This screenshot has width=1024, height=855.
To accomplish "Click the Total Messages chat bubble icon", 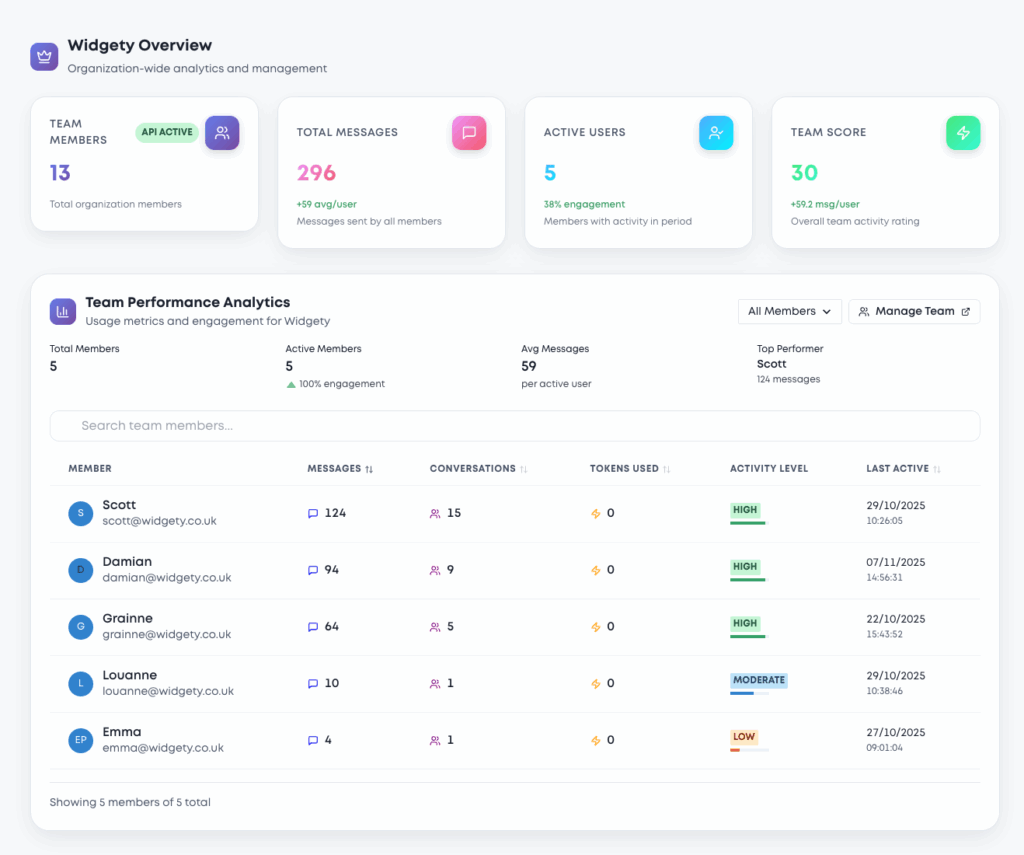I will 469,132.
